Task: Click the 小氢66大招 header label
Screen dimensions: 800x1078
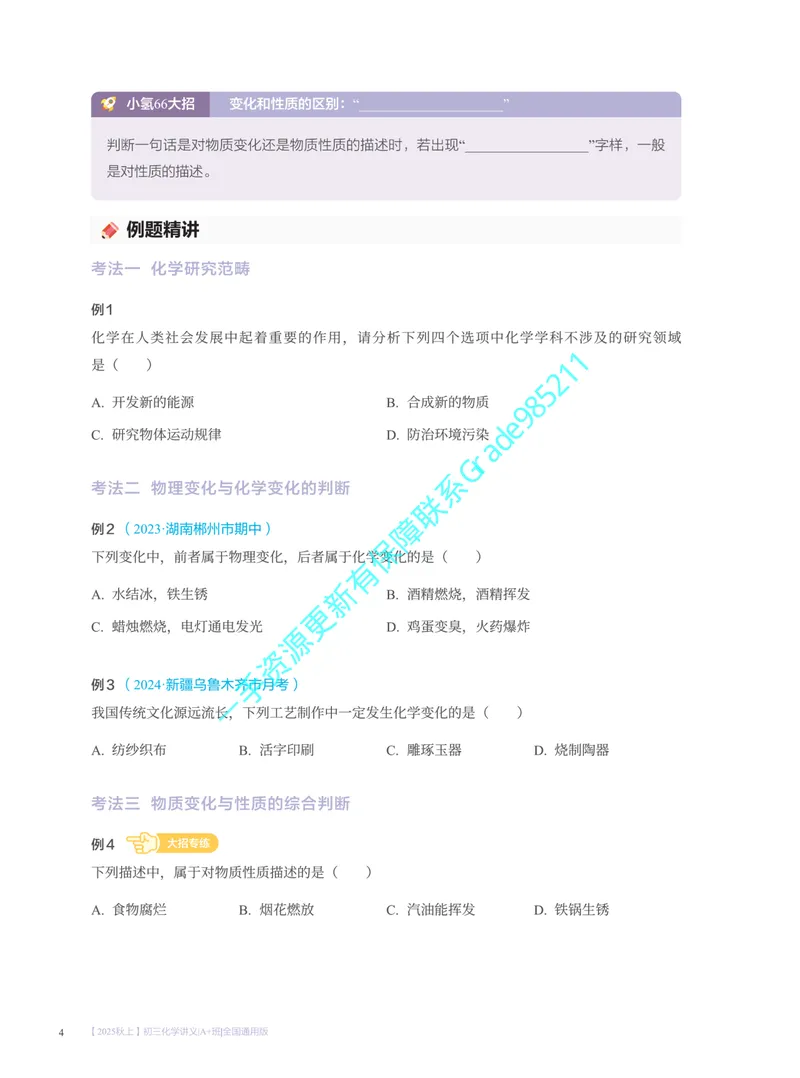Action: pos(161,104)
